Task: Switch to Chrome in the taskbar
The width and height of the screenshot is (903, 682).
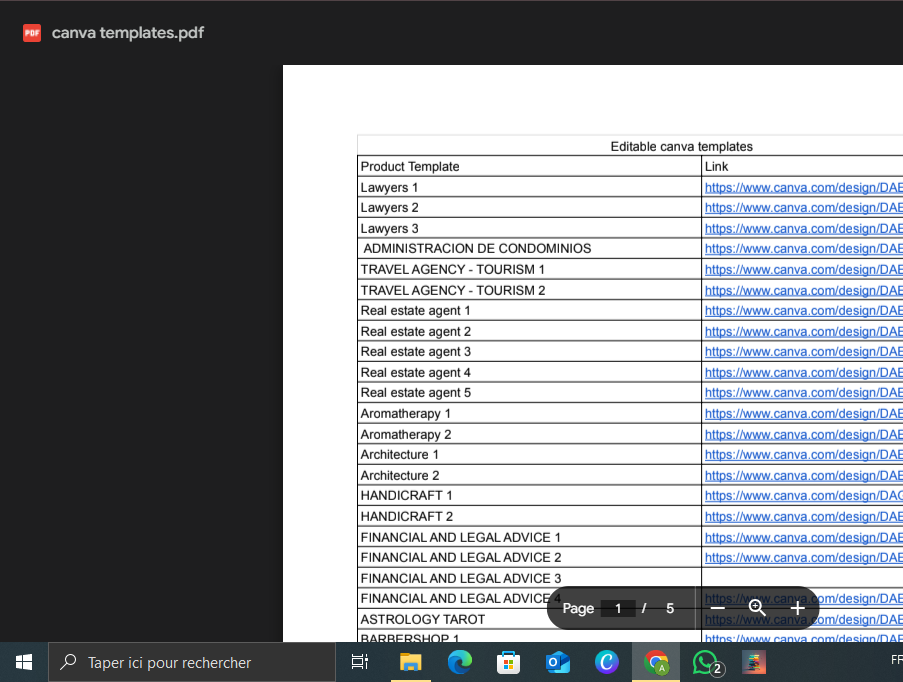Action: (656, 662)
